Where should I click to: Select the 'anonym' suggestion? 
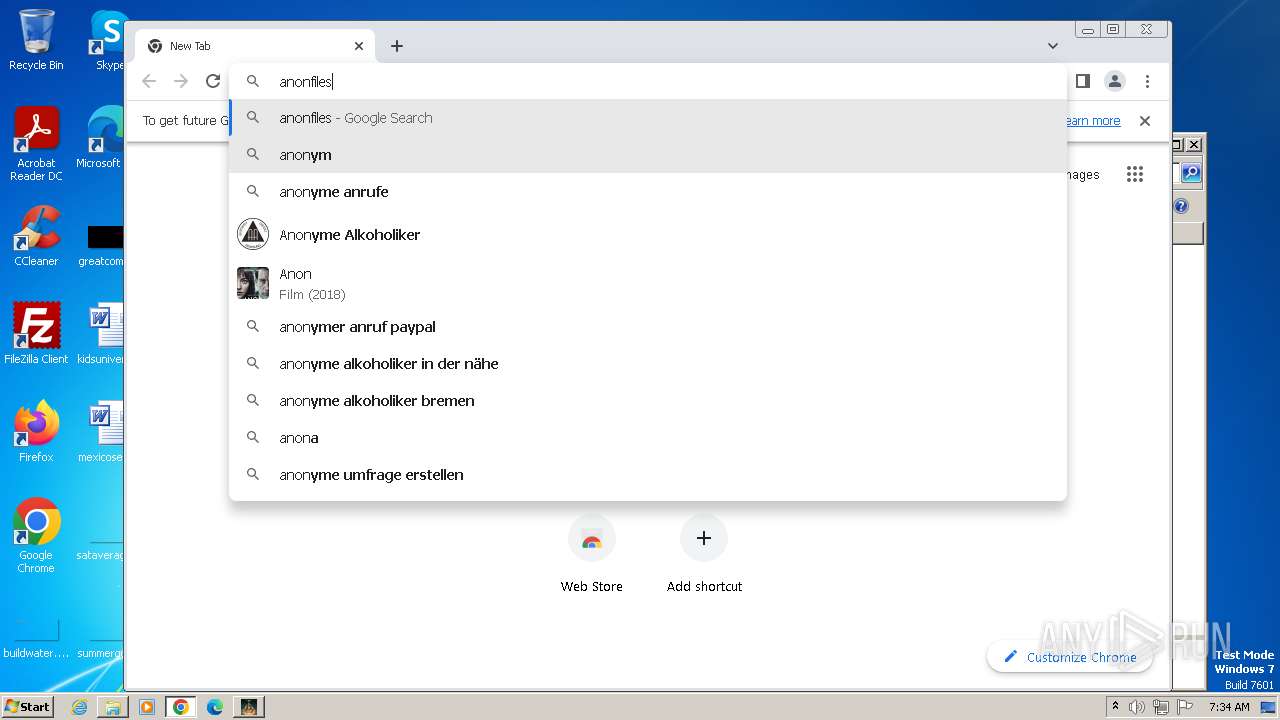pyautogui.click(x=648, y=155)
